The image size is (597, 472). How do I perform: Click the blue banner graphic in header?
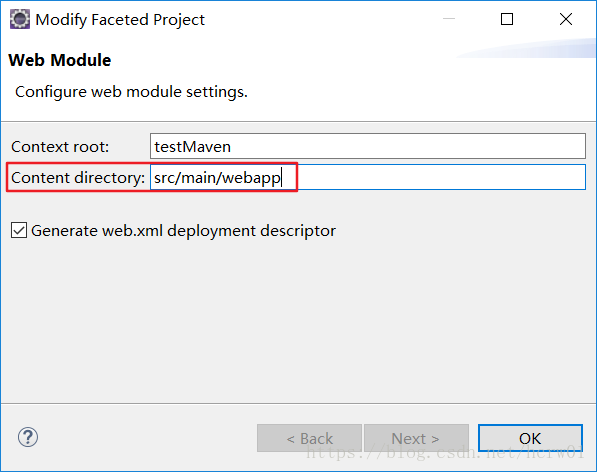(527, 48)
